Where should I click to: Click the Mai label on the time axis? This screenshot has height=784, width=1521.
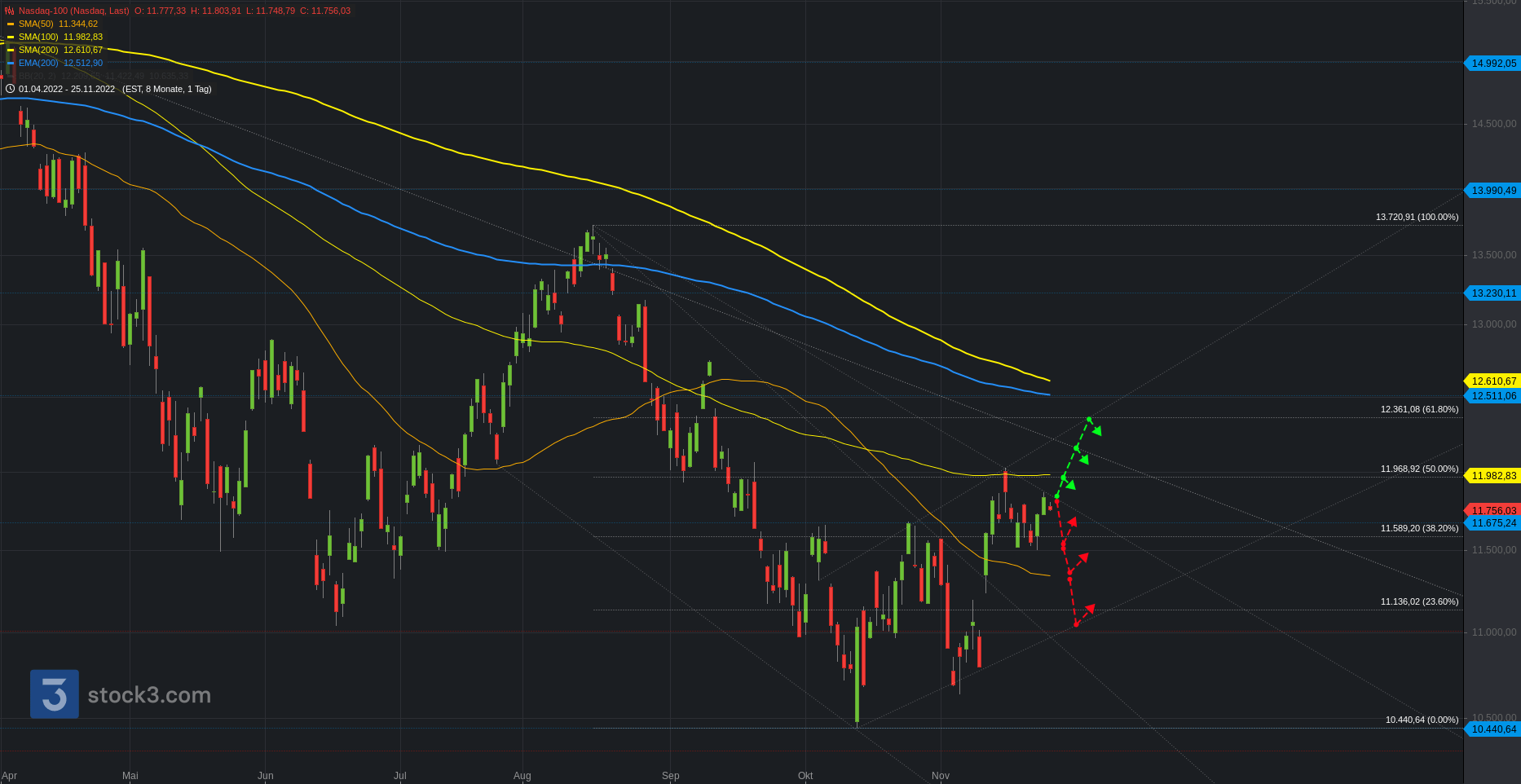[x=130, y=776]
